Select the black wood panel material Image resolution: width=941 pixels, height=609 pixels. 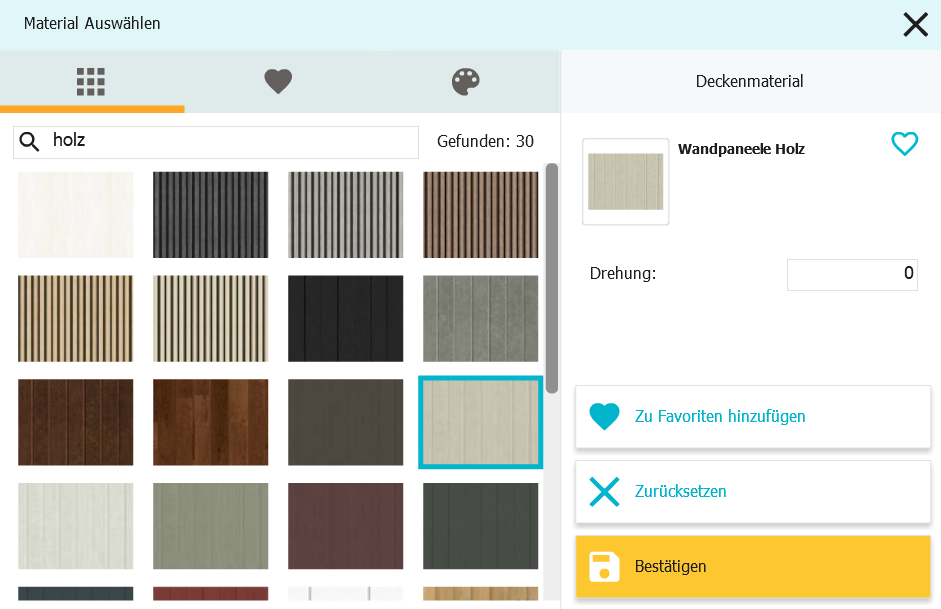click(346, 319)
